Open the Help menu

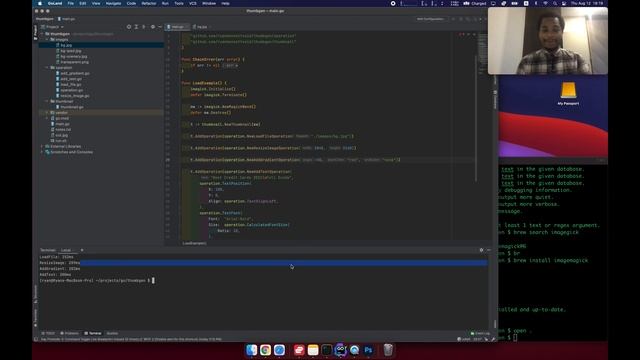point(225,3)
